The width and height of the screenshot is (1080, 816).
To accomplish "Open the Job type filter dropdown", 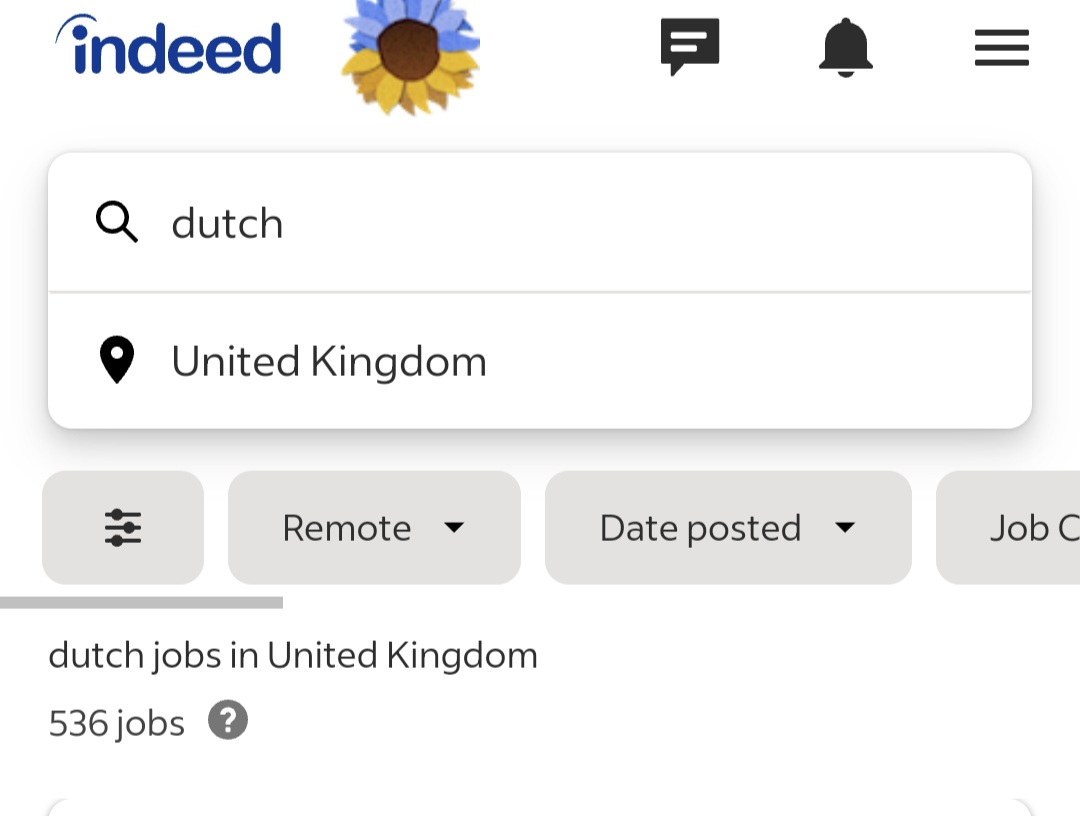I will pyautogui.click(x=1030, y=527).
